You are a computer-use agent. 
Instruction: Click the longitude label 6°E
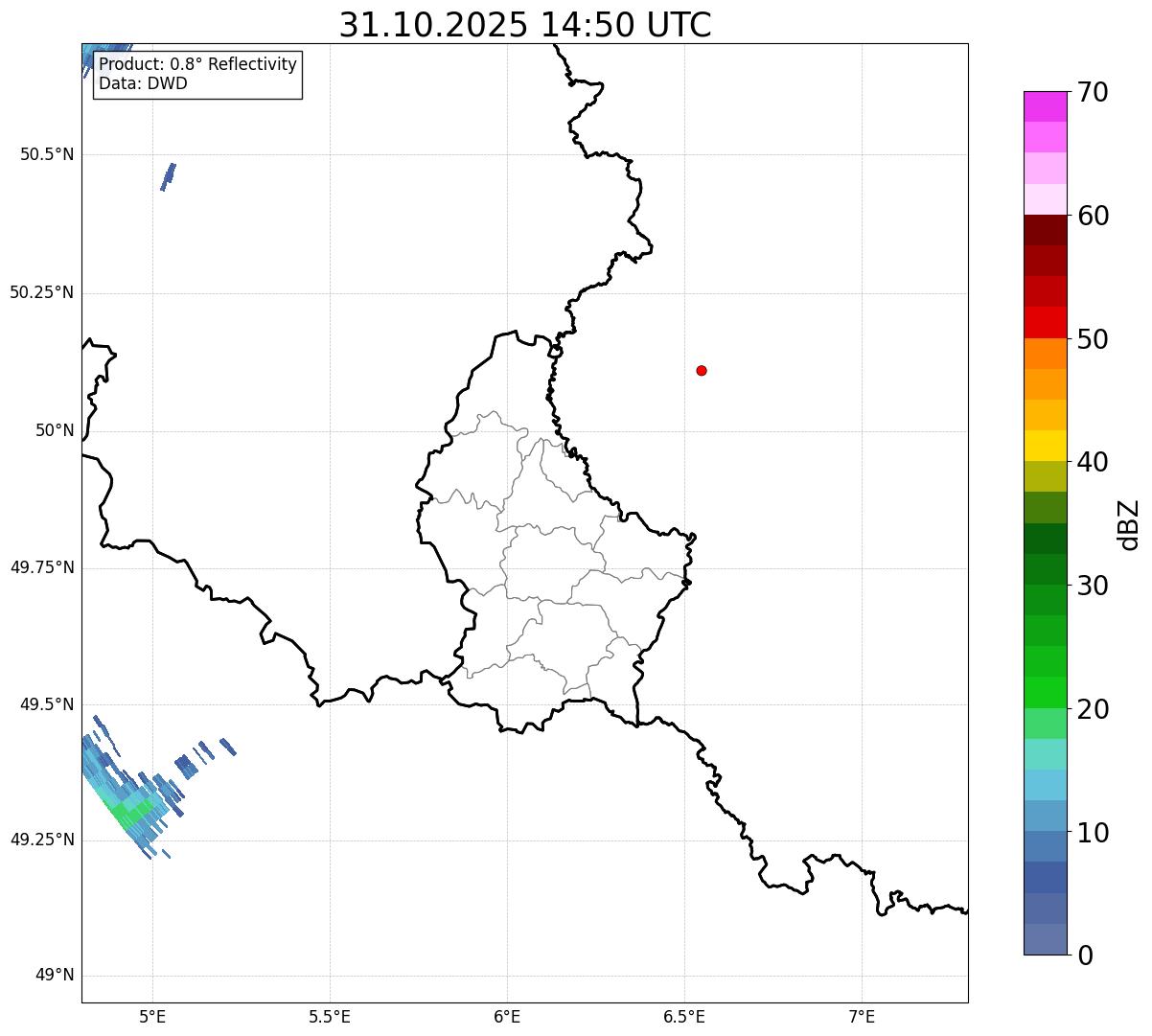(507, 1016)
